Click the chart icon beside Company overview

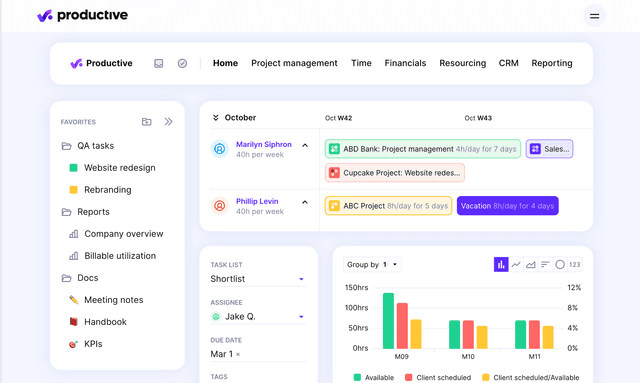[73, 234]
